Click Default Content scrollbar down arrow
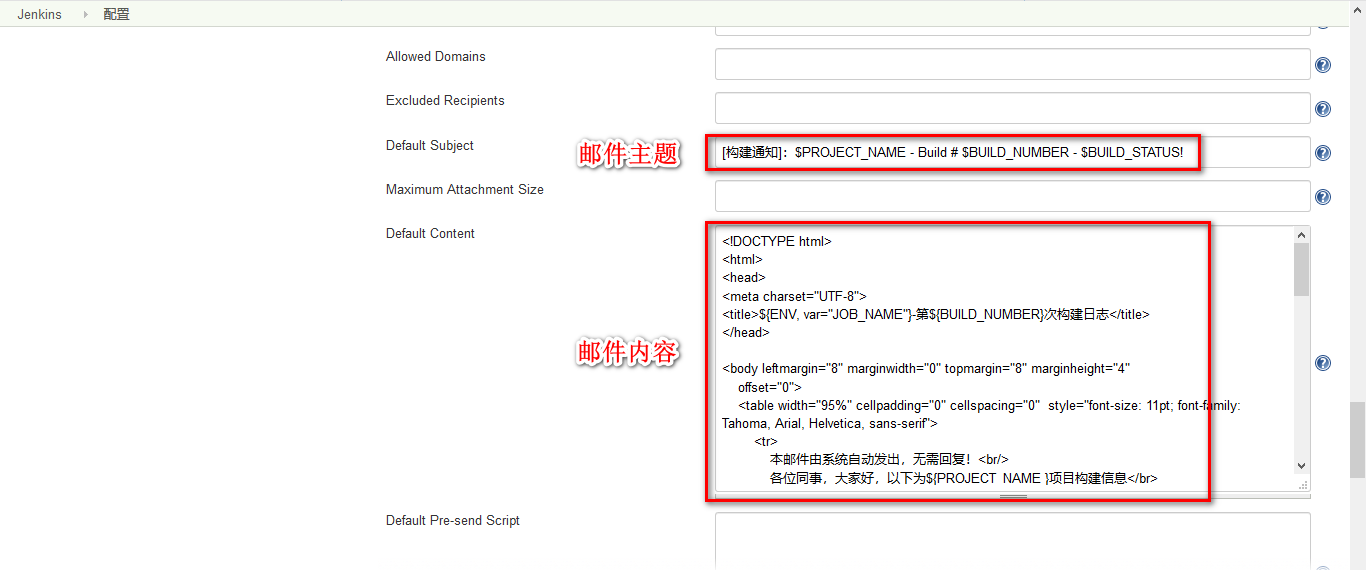The height and width of the screenshot is (570, 1366). point(1301,465)
